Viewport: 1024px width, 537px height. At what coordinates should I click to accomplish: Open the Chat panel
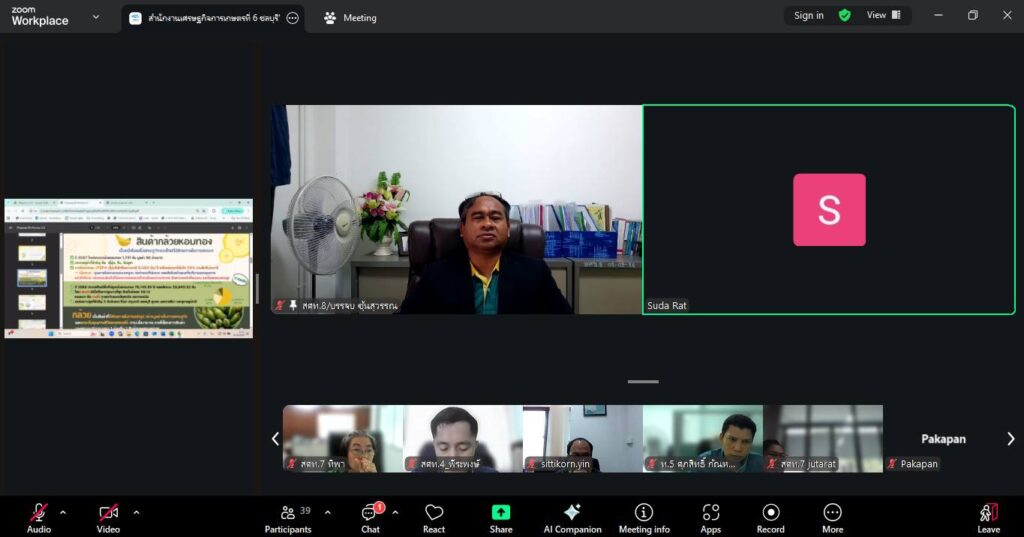370,515
